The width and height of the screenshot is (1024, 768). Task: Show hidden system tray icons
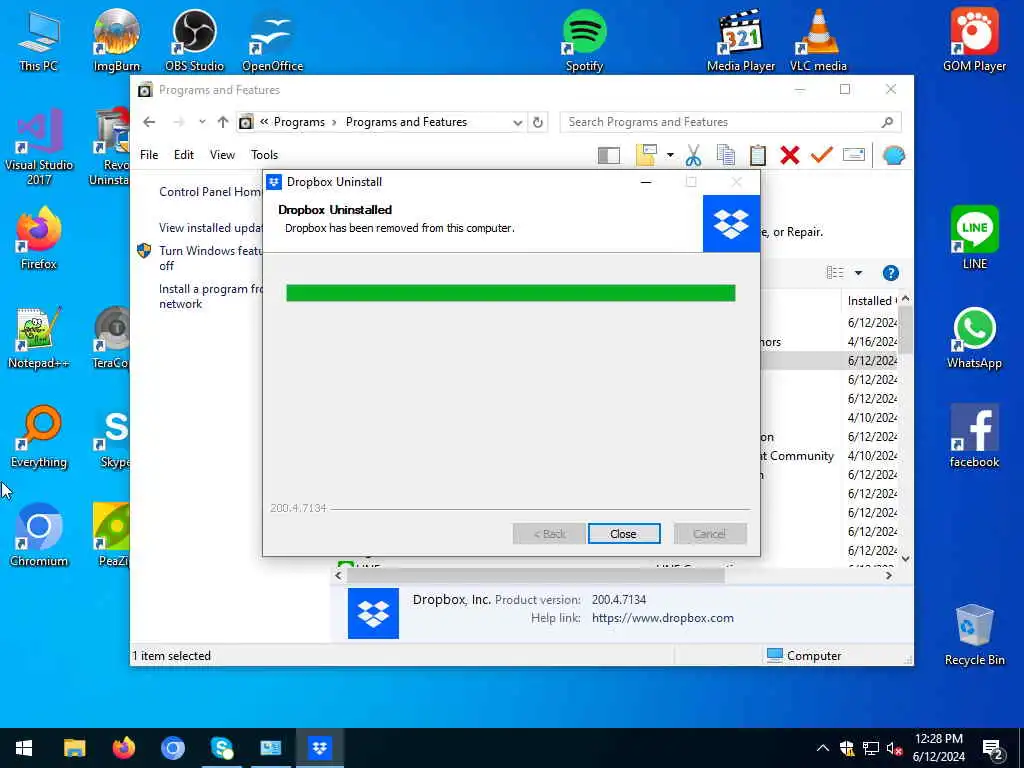coord(823,748)
